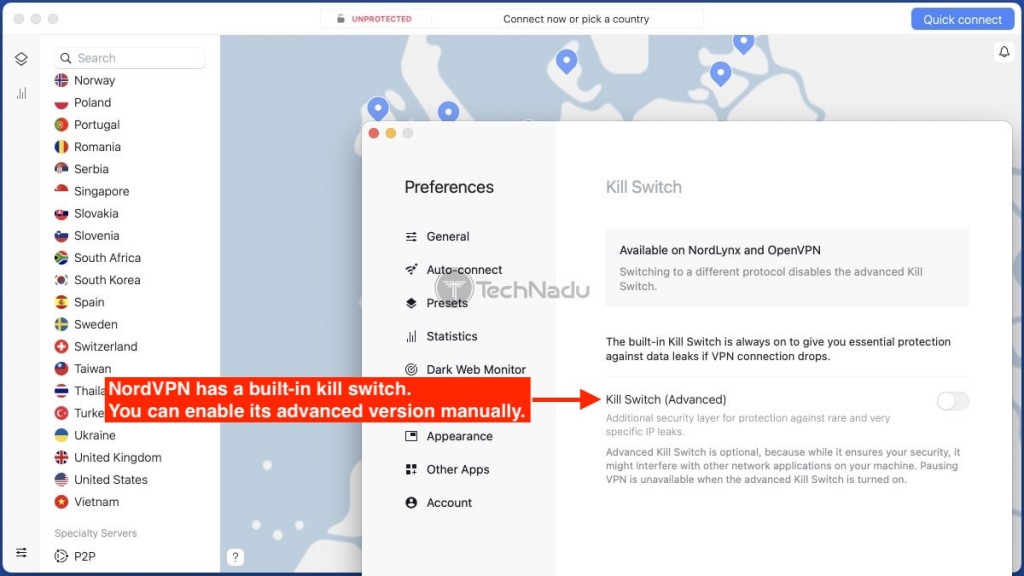1024x576 pixels.
Task: Click the Sweden flag icon
Action: coord(61,325)
